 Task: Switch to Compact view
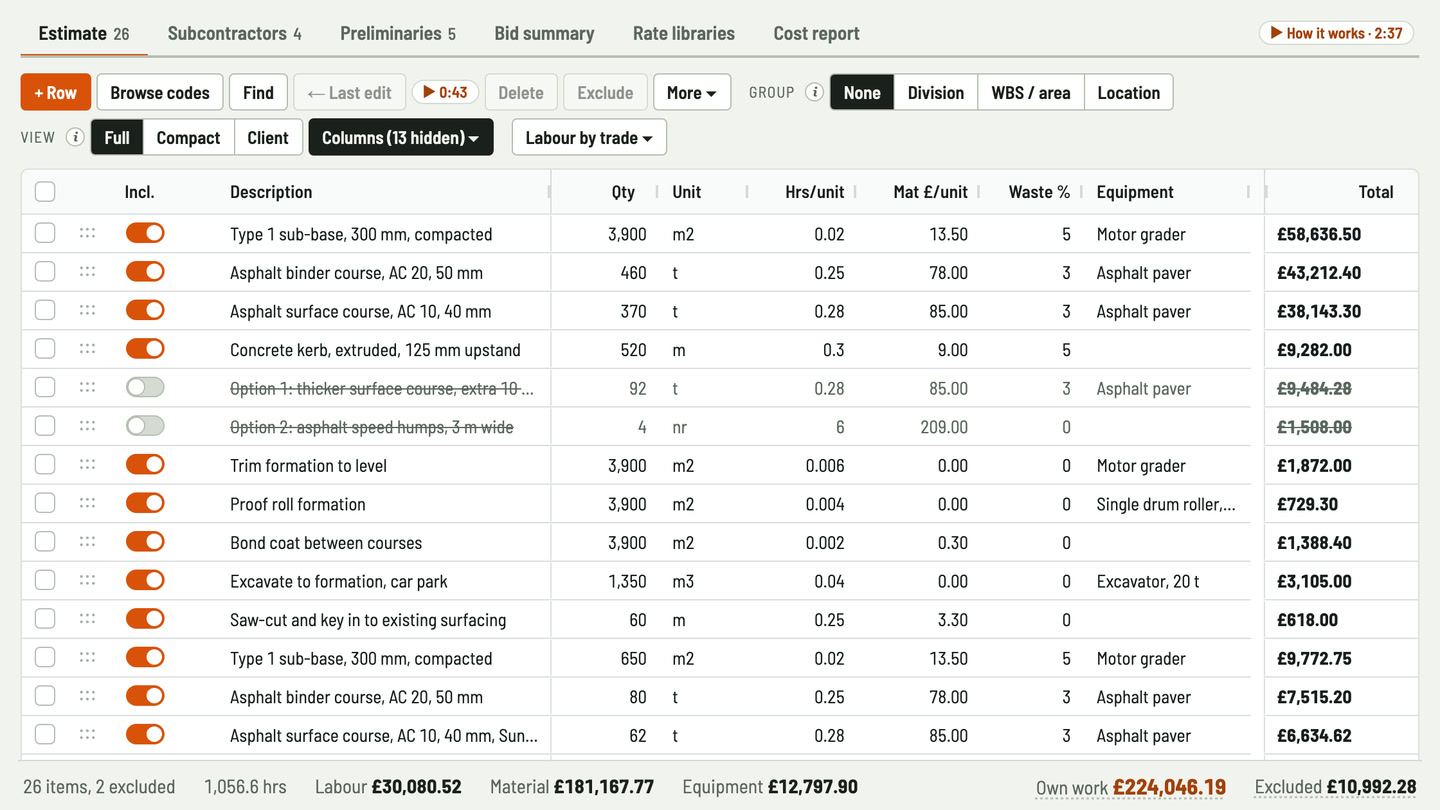click(188, 137)
